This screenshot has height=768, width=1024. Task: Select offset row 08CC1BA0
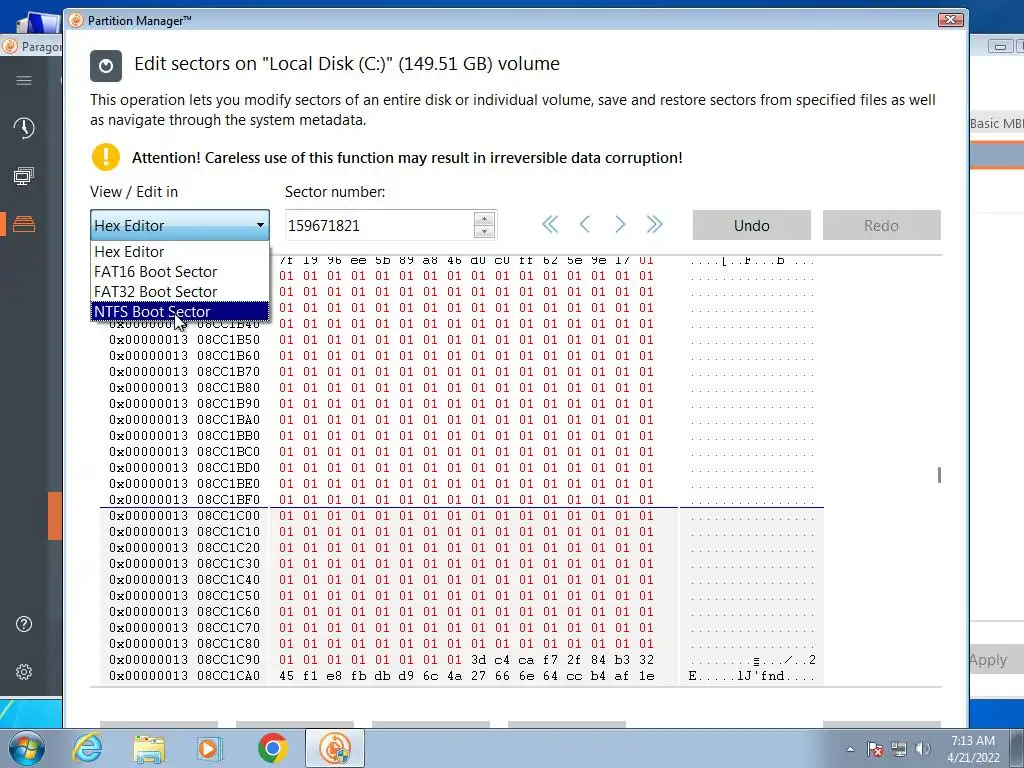[185, 420]
